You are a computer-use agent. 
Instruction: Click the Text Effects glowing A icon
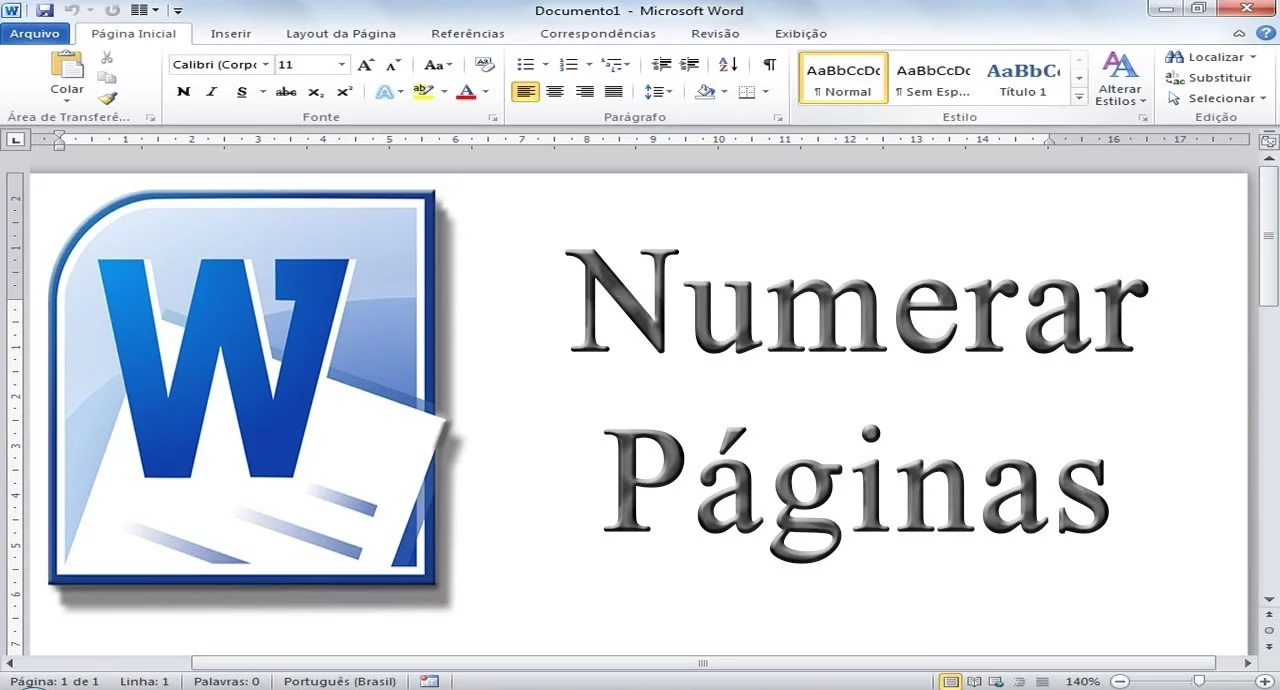click(x=384, y=92)
